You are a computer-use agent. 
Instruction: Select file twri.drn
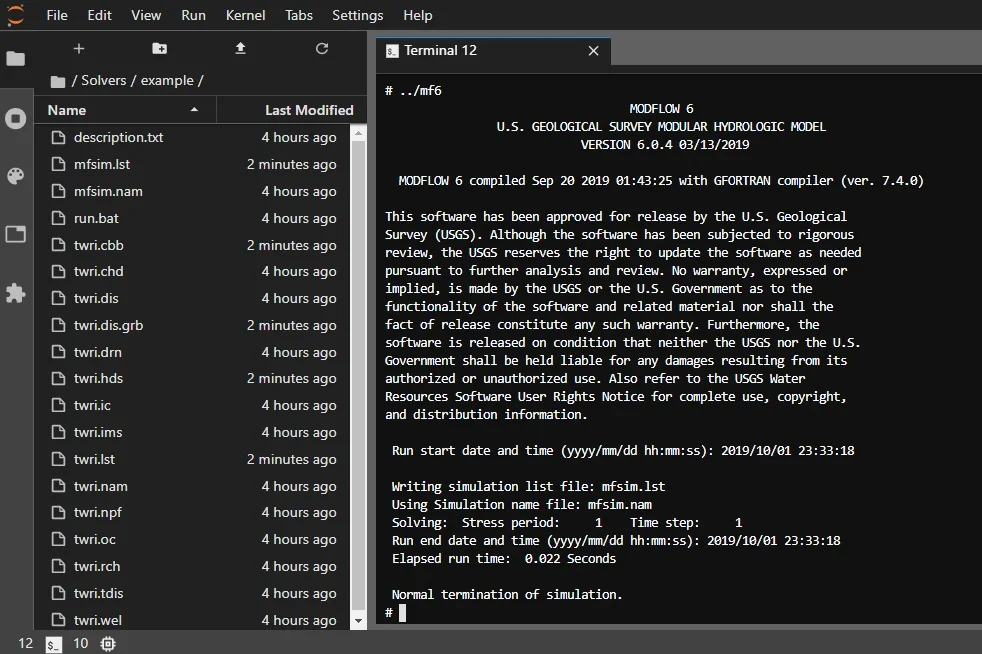[192, 352]
